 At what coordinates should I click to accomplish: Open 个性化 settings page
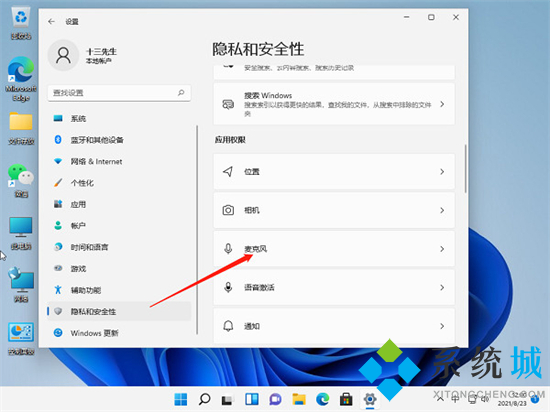pyautogui.click(x=119, y=183)
